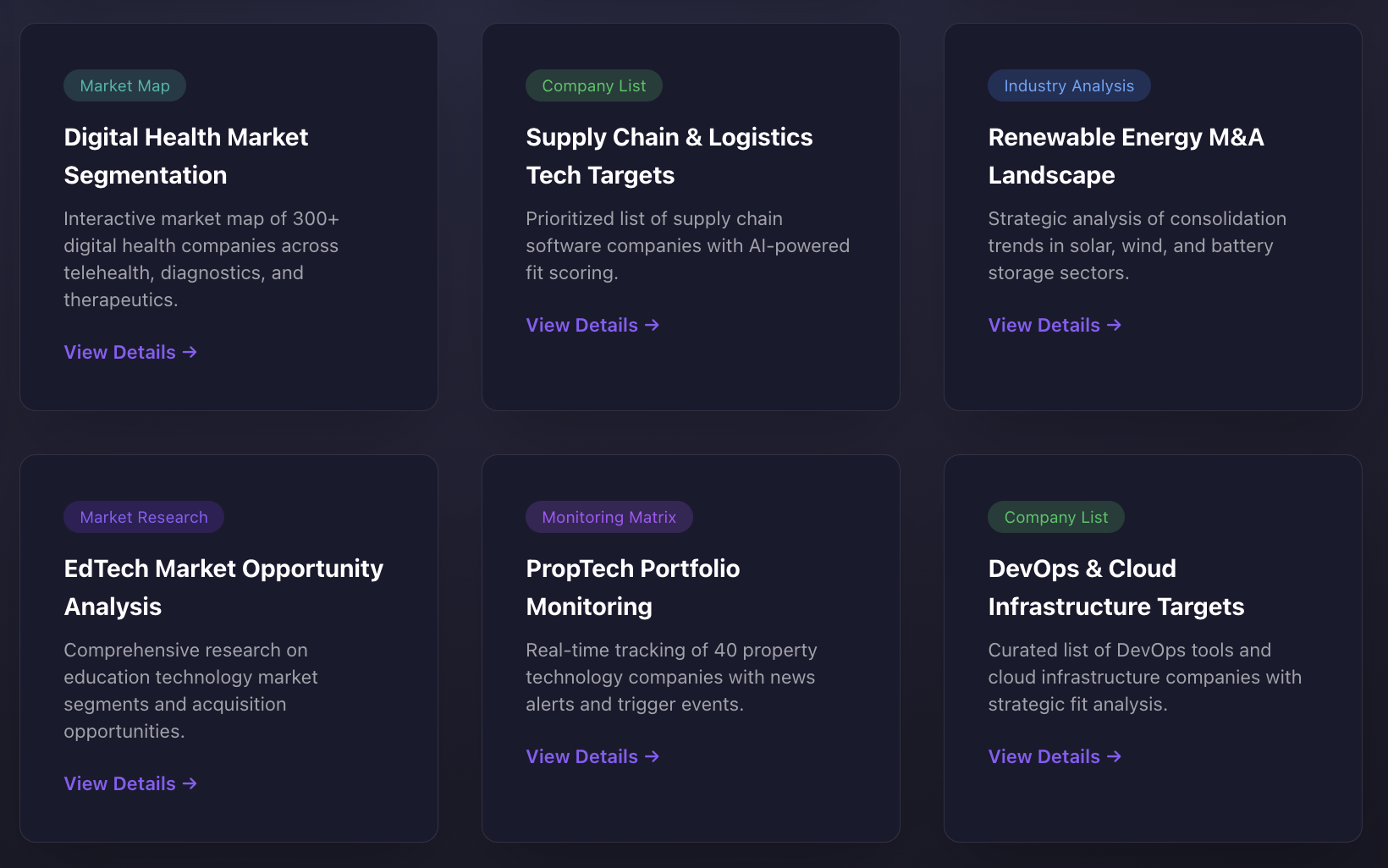The width and height of the screenshot is (1388, 868).
Task: Click the arrow icon beside Digital Health View Details
Action: [190, 352]
